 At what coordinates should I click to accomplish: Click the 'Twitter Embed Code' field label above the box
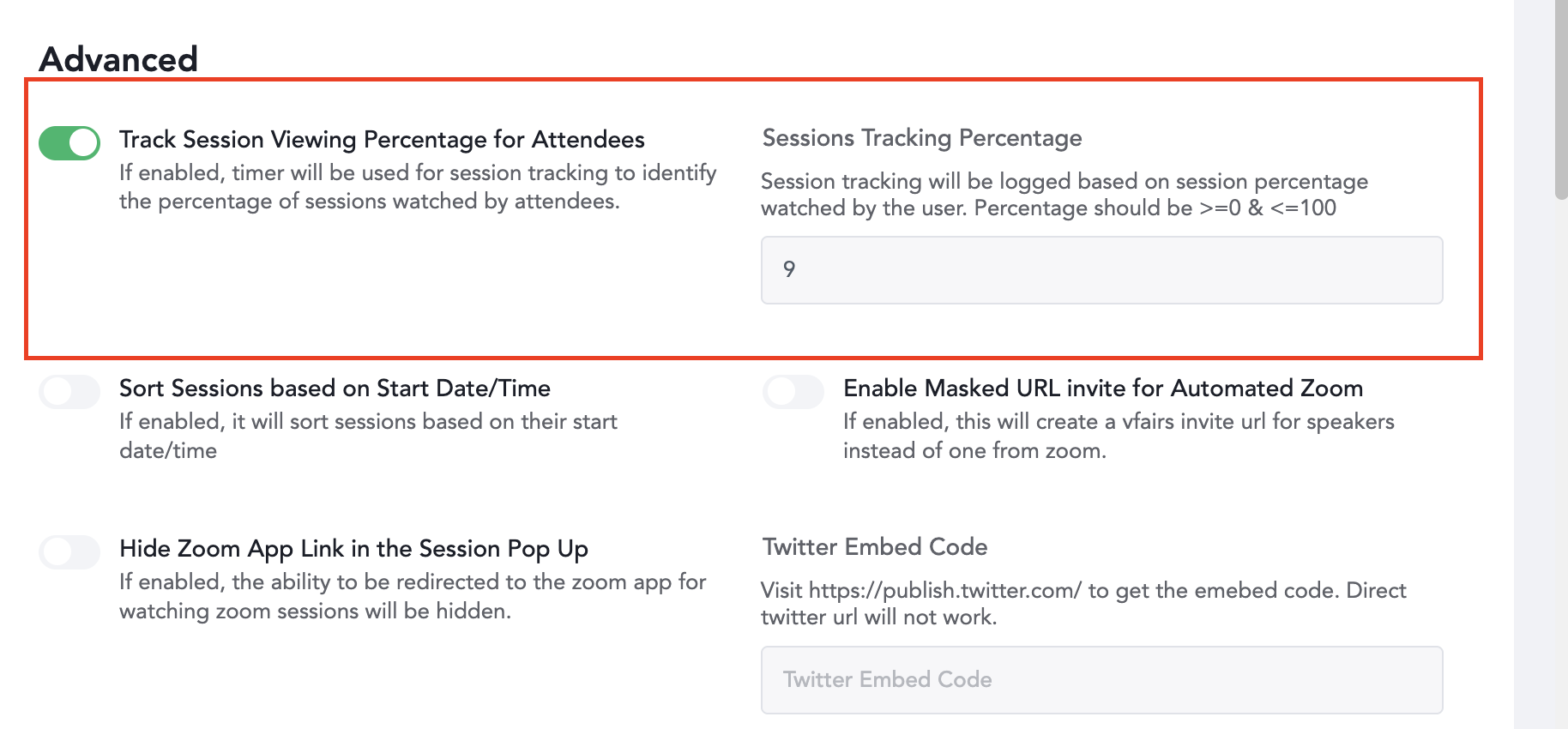click(875, 547)
